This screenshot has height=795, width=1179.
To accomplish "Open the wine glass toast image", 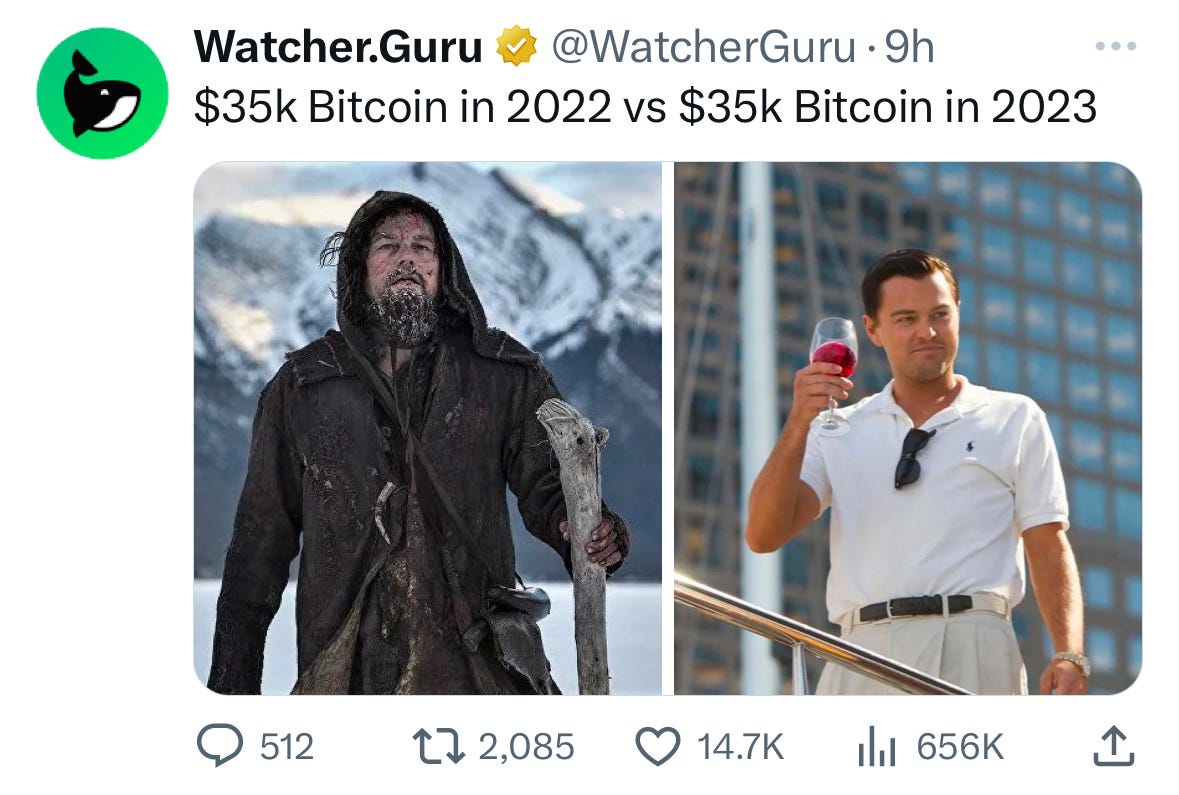I will pos(908,428).
